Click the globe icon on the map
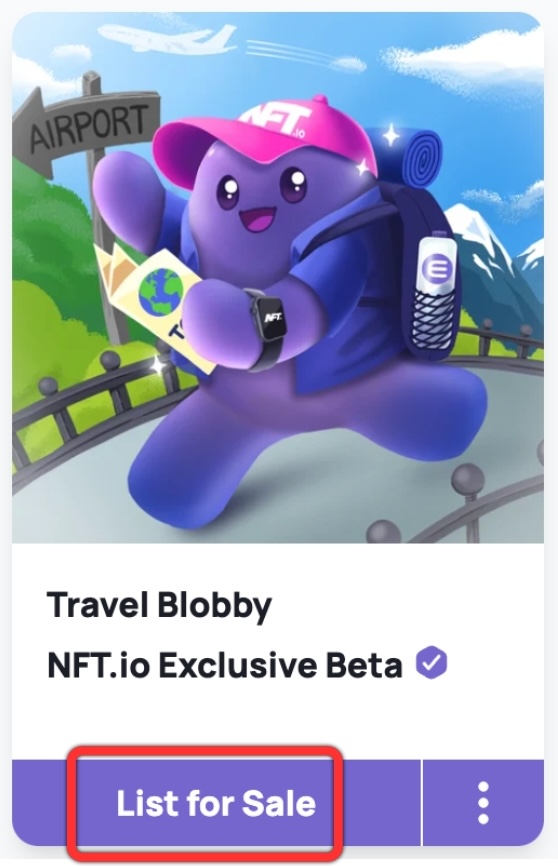Image resolution: width=558 pixels, height=866 pixels. (x=161, y=289)
